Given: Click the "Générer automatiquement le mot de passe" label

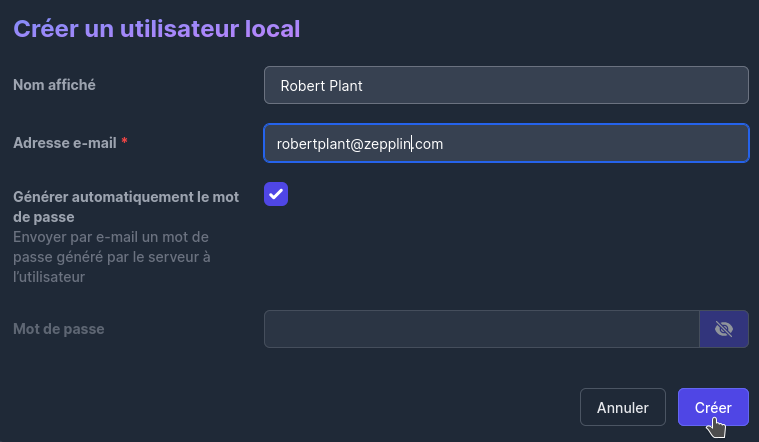Looking at the screenshot, I should point(126,207).
